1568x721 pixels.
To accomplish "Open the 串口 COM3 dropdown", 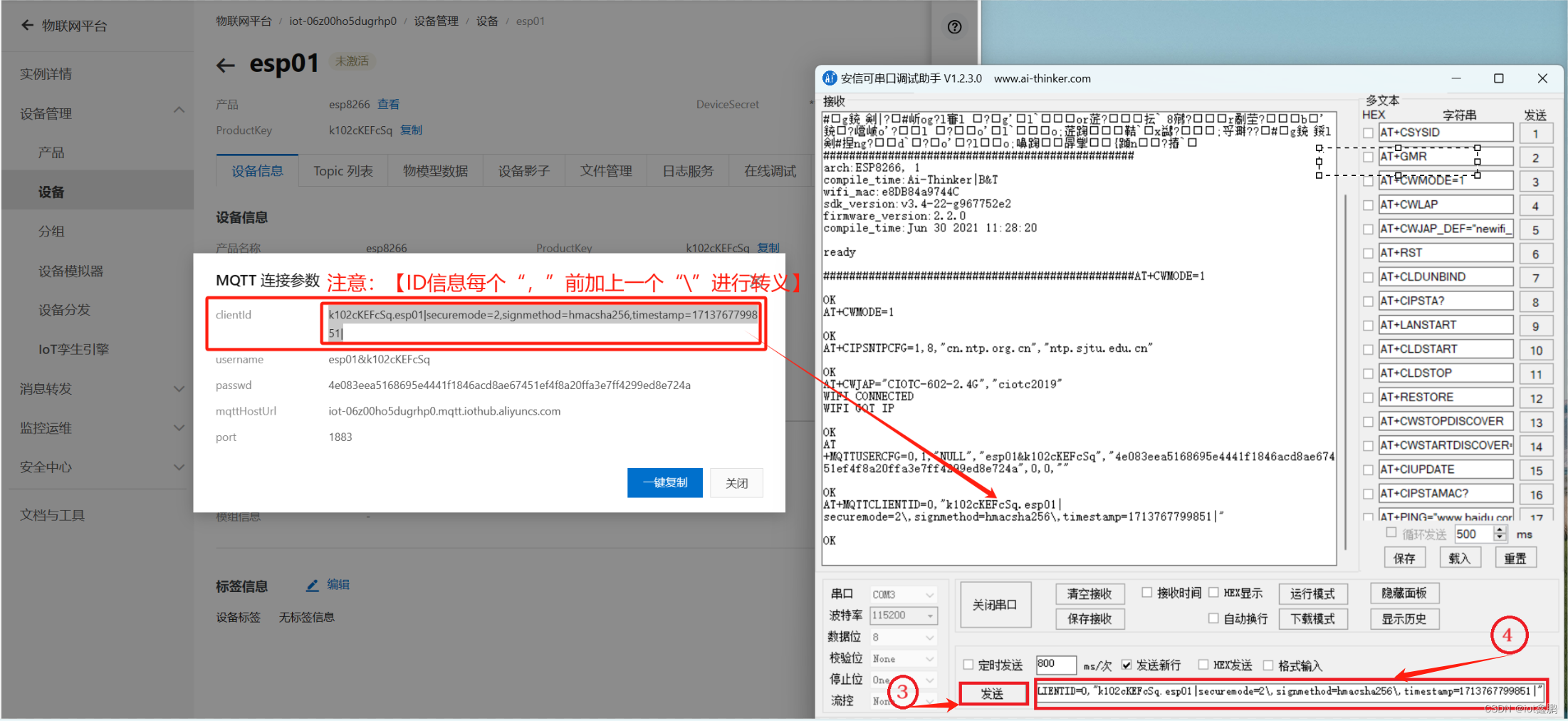I will [x=903, y=594].
